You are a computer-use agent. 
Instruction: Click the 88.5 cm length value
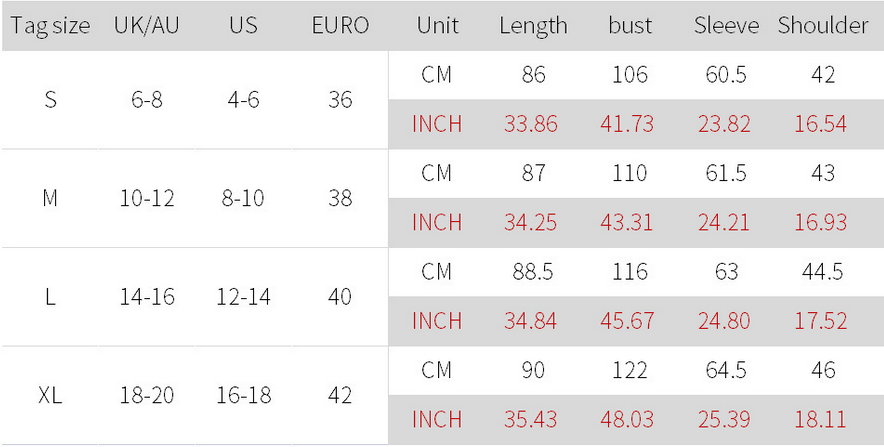(531, 272)
